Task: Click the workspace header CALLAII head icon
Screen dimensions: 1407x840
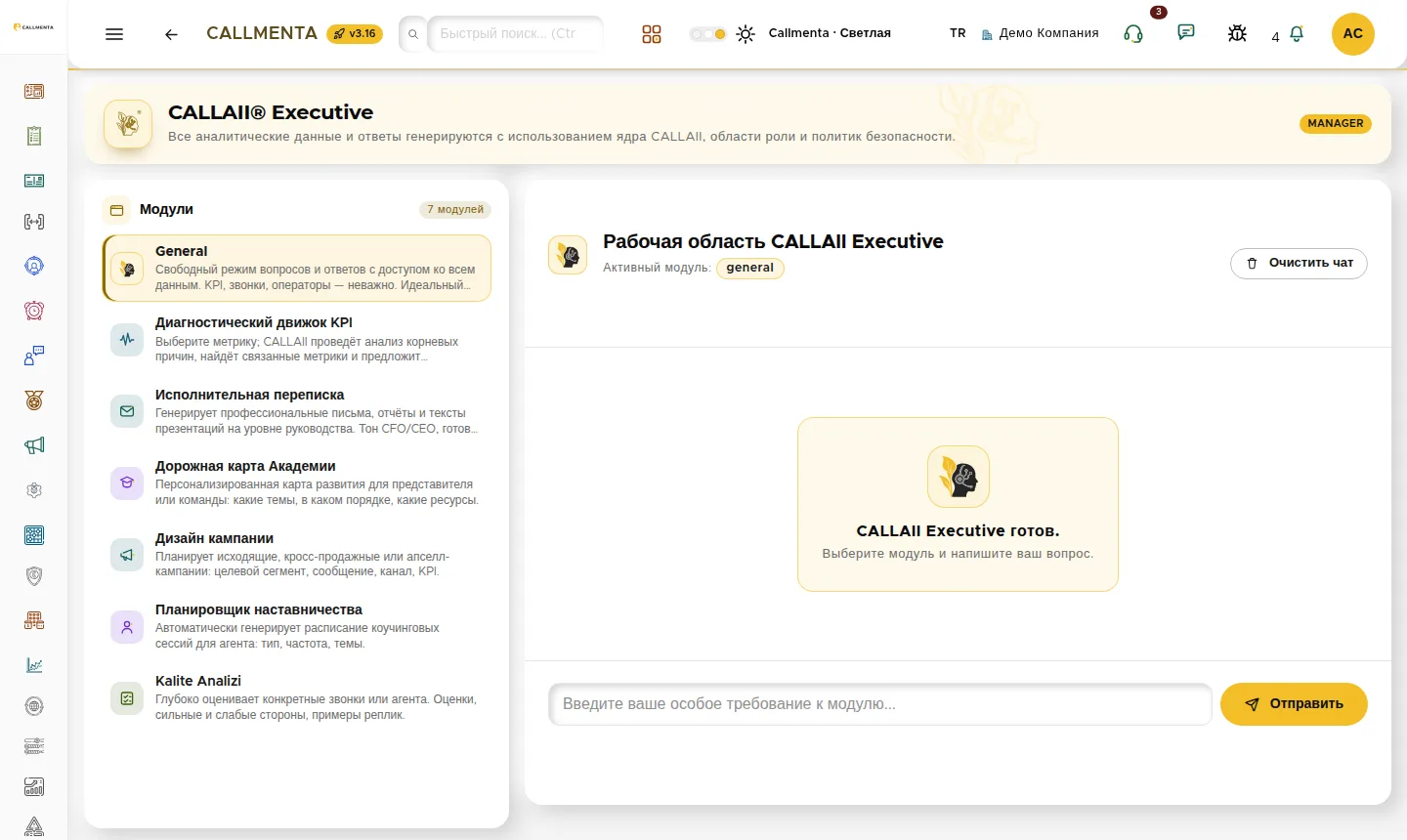Action: (x=568, y=255)
